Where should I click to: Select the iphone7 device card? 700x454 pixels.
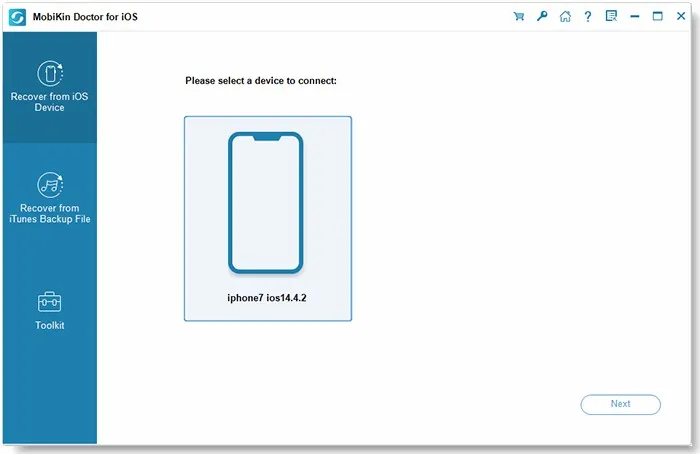coord(267,218)
